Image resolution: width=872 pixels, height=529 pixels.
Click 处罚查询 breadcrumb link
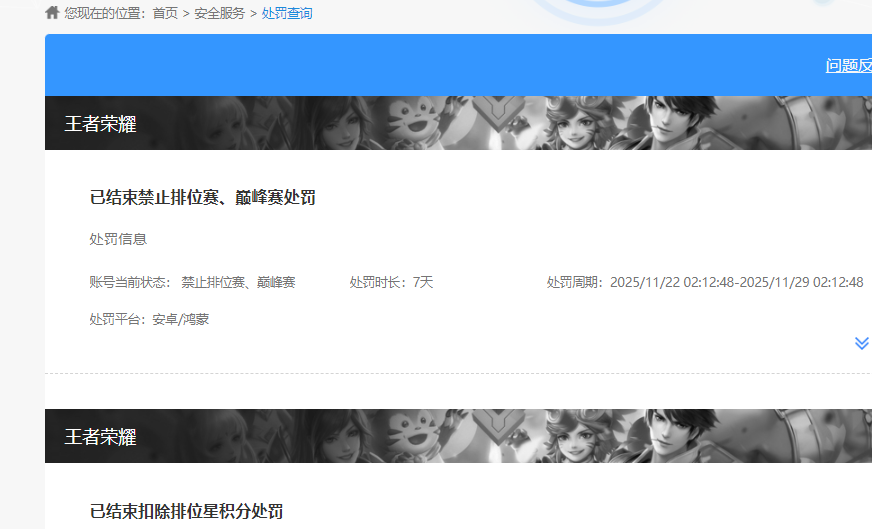(x=287, y=13)
